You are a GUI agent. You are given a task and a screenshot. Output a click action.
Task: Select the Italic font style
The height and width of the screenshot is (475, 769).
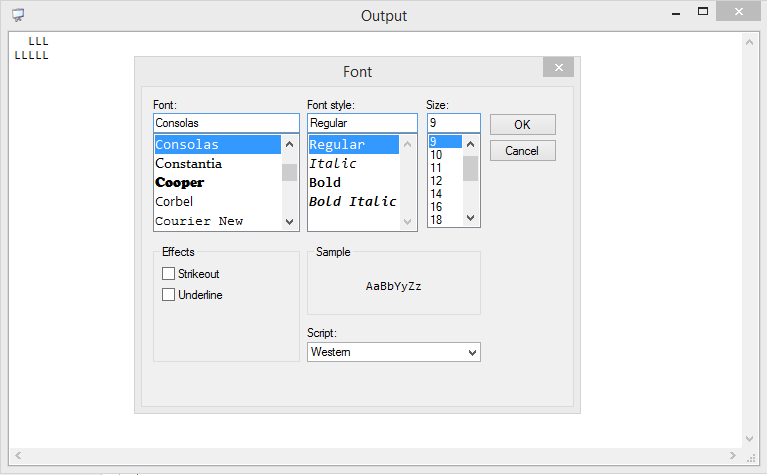[333, 164]
